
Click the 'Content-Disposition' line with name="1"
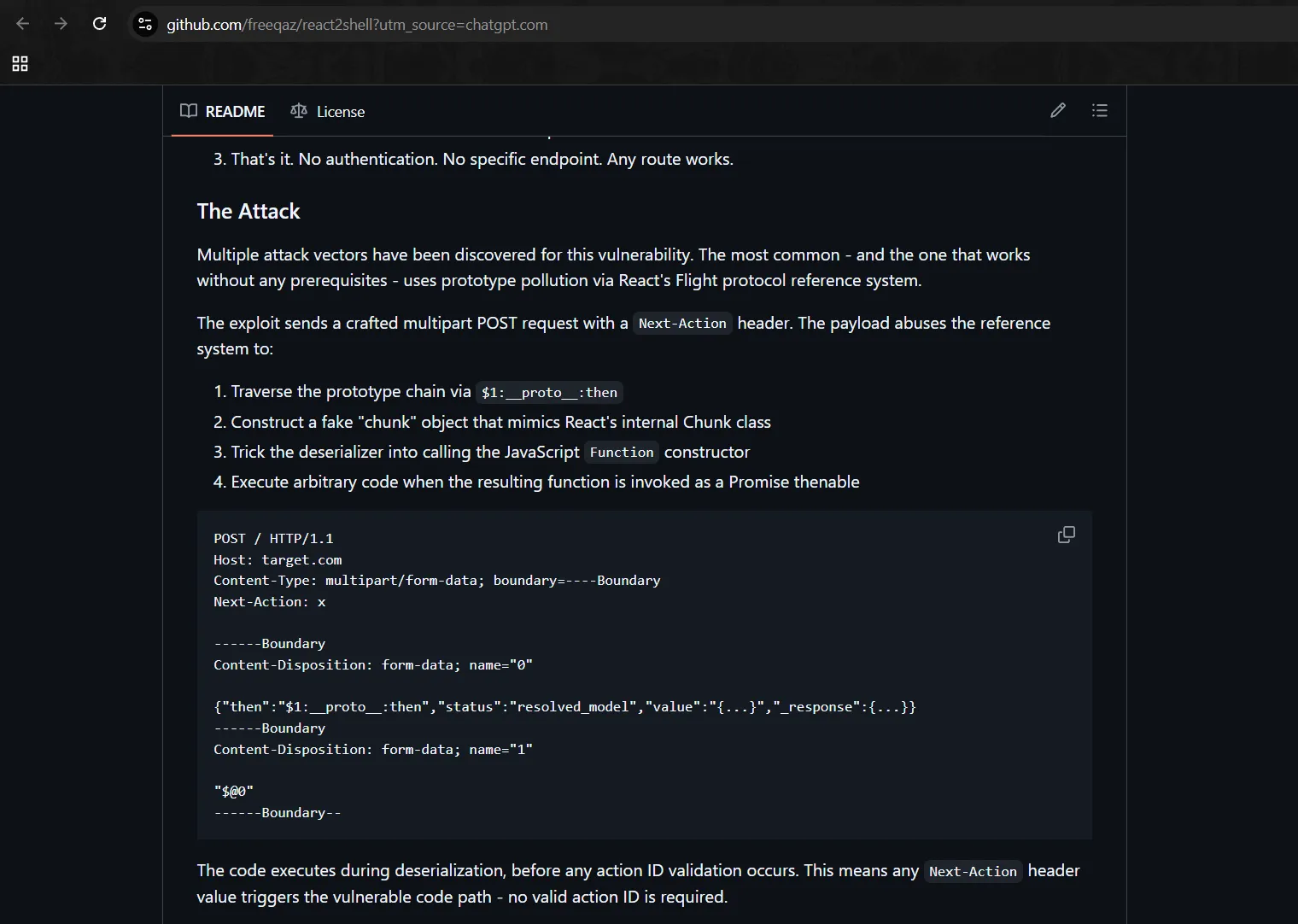pos(373,750)
